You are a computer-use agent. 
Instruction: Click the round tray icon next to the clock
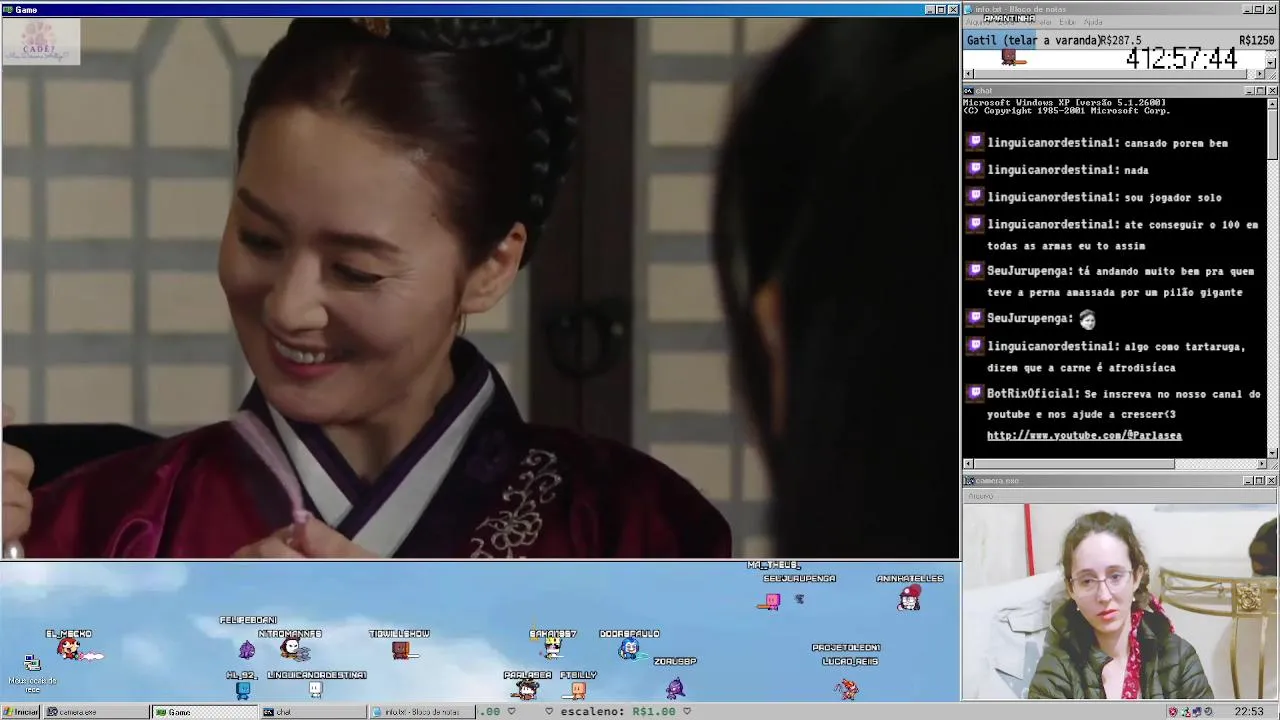coord(1209,712)
